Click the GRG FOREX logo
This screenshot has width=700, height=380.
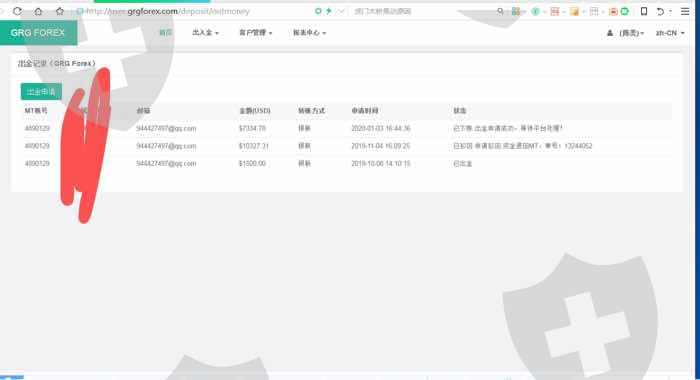pyautogui.click(x=38, y=33)
